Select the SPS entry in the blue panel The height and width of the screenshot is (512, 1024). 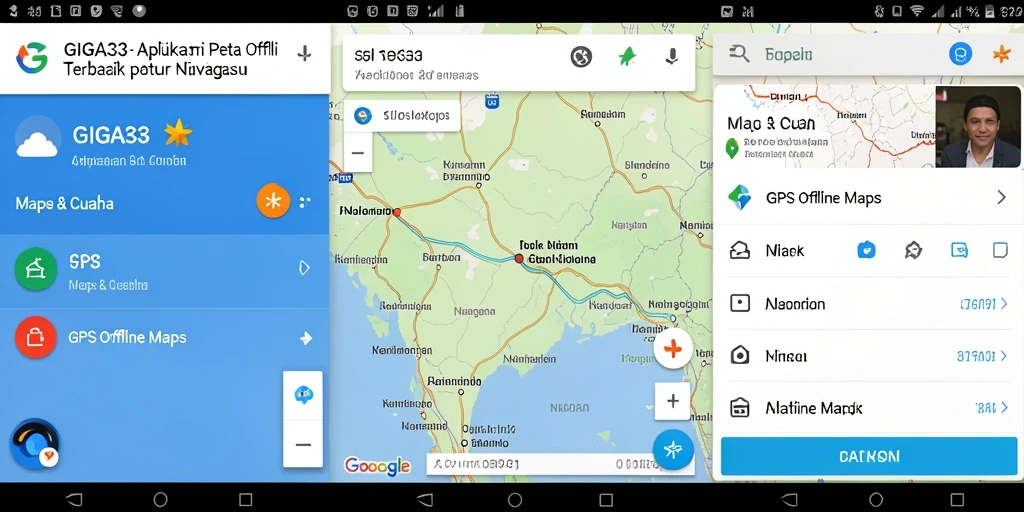pyautogui.click(x=164, y=271)
